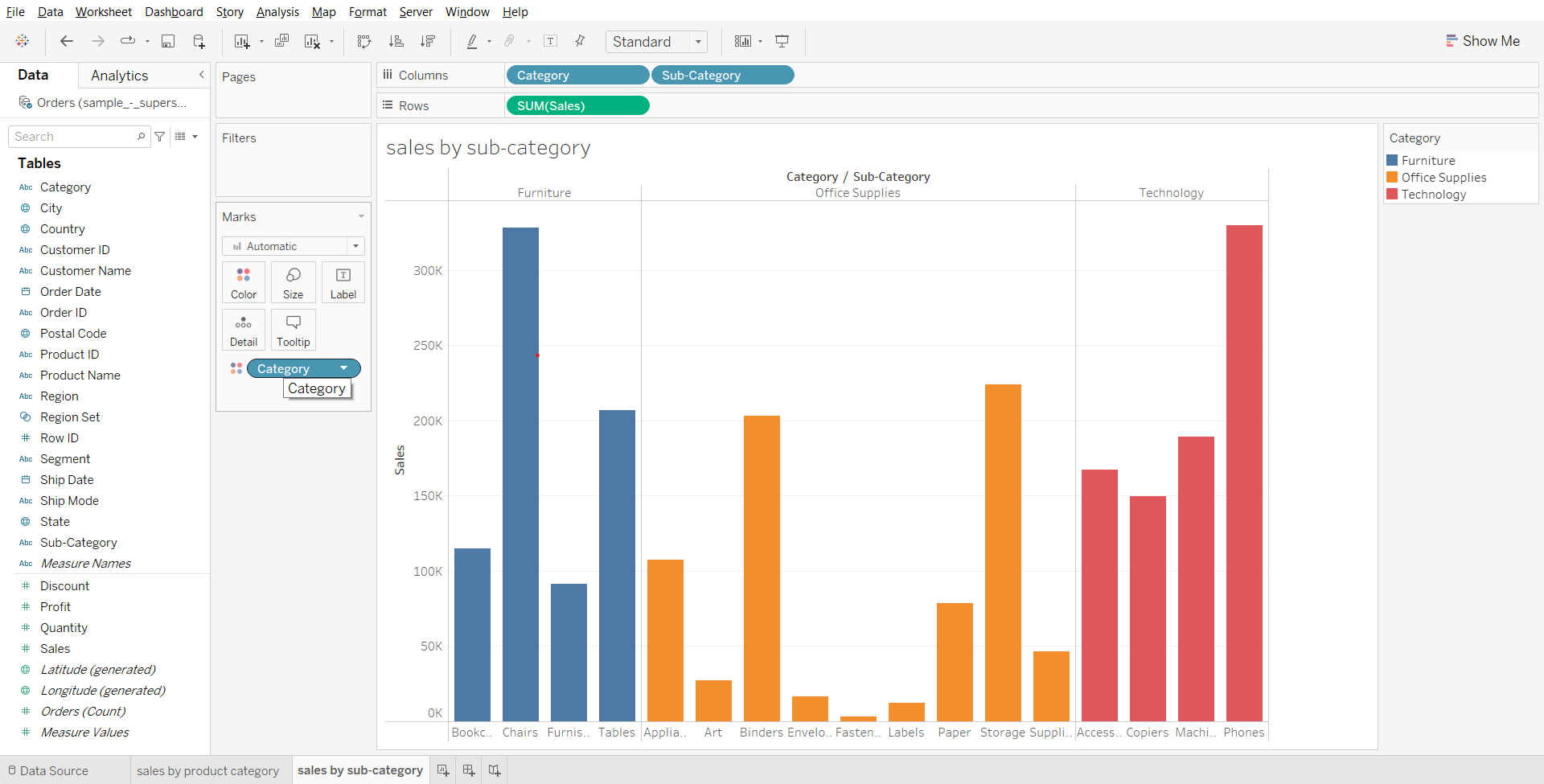
Task: Click the New Dashboard icon at bottom
Action: tap(469, 770)
